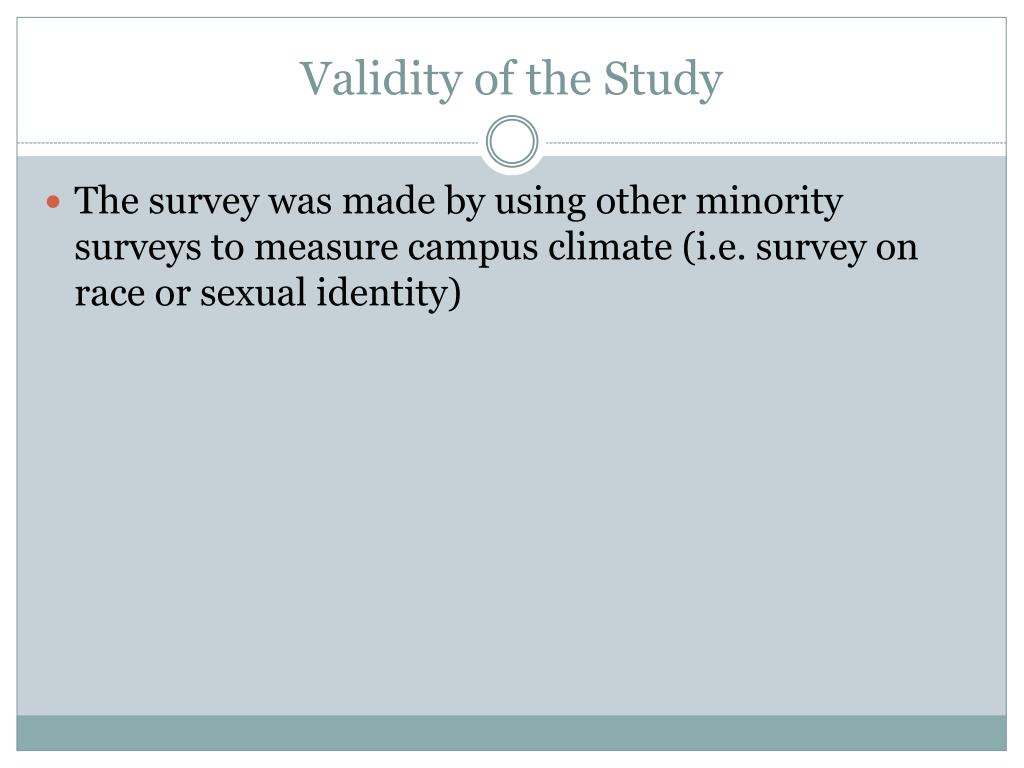Click the word 'sexual' in the third line
Image resolution: width=1024 pixels, height=768 pixels.
click(253, 293)
